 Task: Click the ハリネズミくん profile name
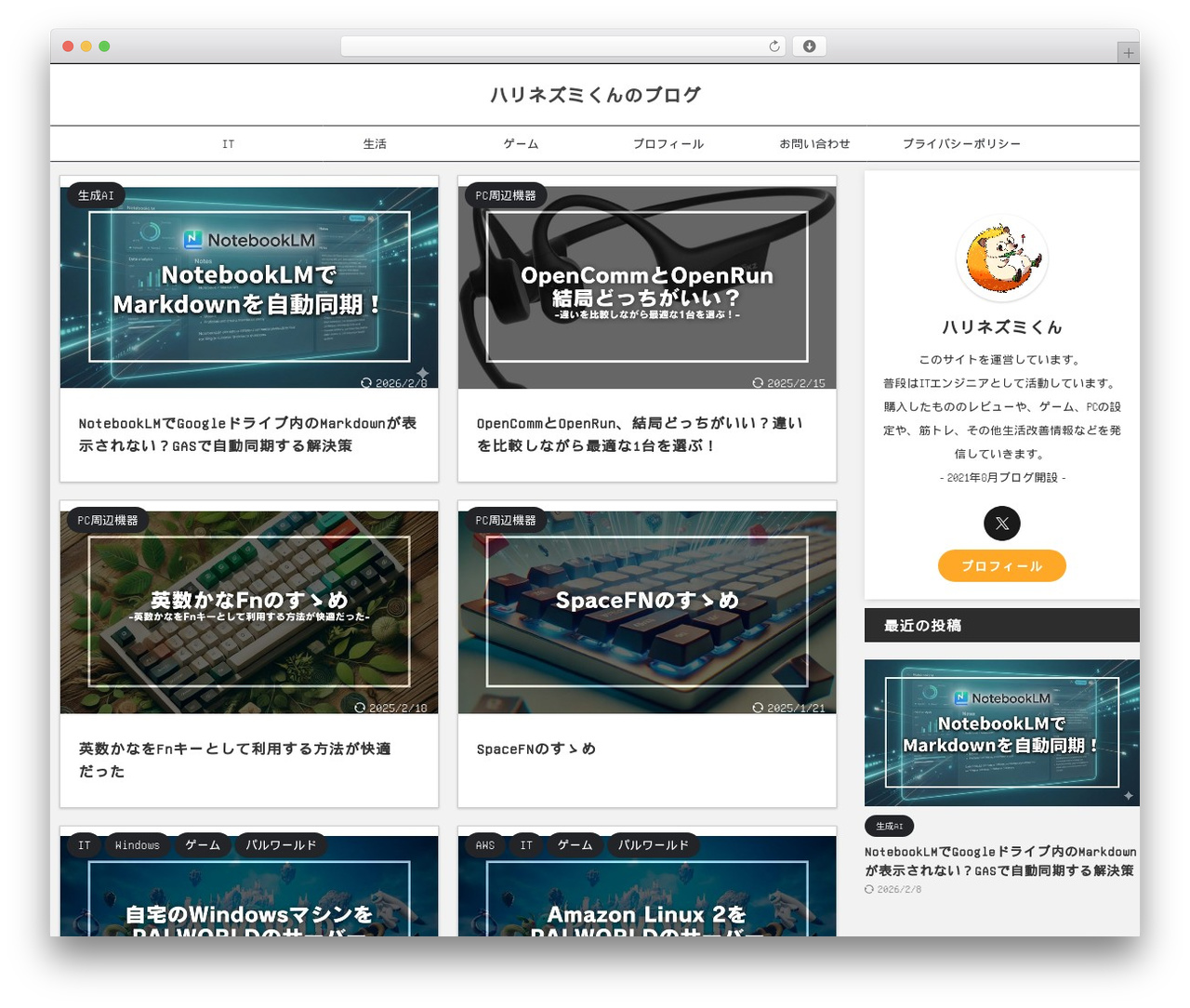click(x=1002, y=327)
